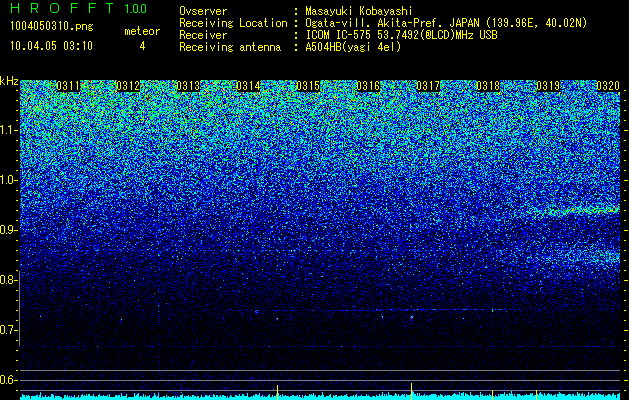Click the 'Receiving antenna' field label
This screenshot has width=629, height=400.
(230, 47)
